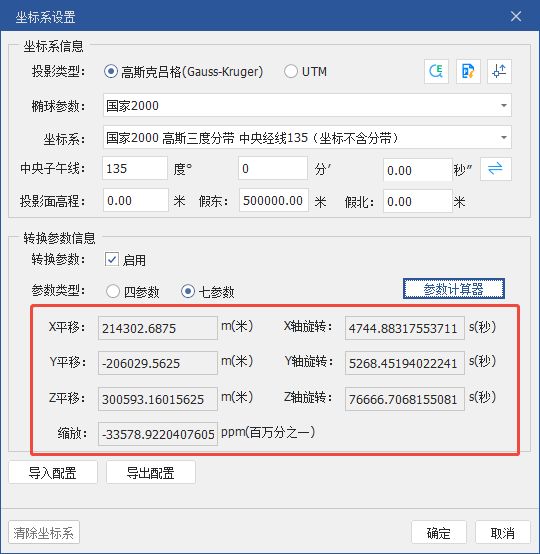
Task: Click the ppm(百万分之一) unit text
Action: click(268, 432)
